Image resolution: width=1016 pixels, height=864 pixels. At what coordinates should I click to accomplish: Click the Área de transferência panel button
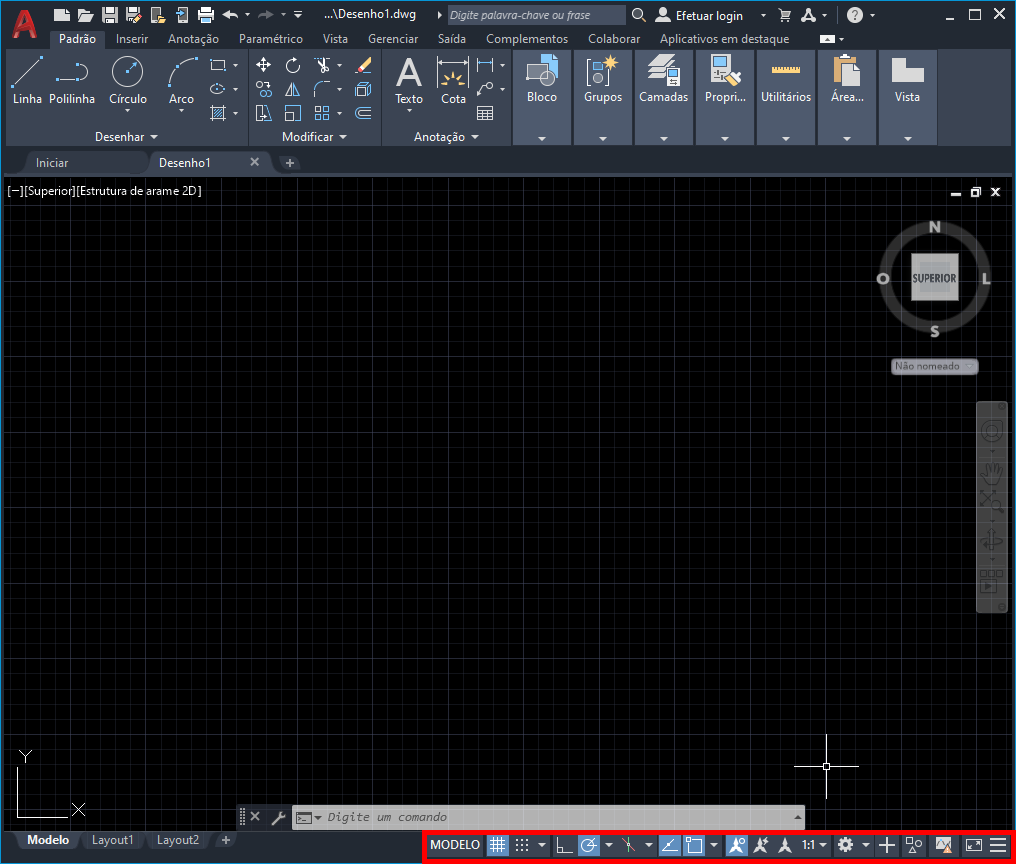point(847,80)
